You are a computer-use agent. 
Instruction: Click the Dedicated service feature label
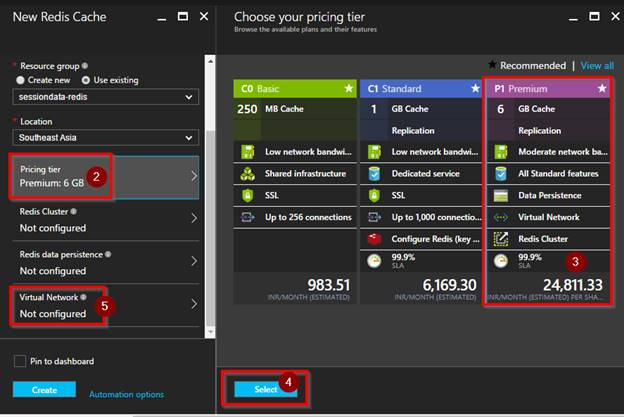(x=425, y=173)
